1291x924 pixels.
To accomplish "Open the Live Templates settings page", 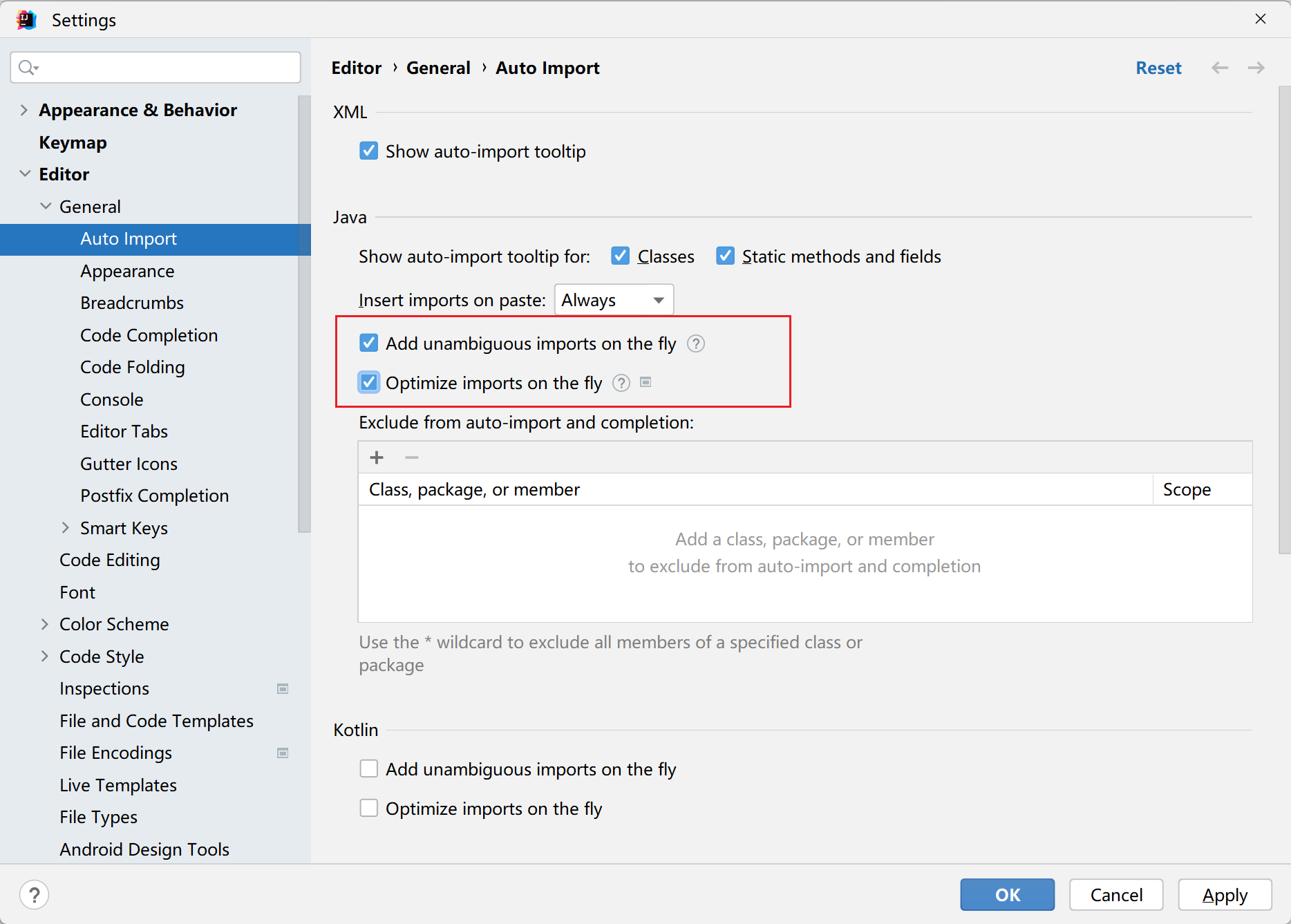I will pos(117,785).
